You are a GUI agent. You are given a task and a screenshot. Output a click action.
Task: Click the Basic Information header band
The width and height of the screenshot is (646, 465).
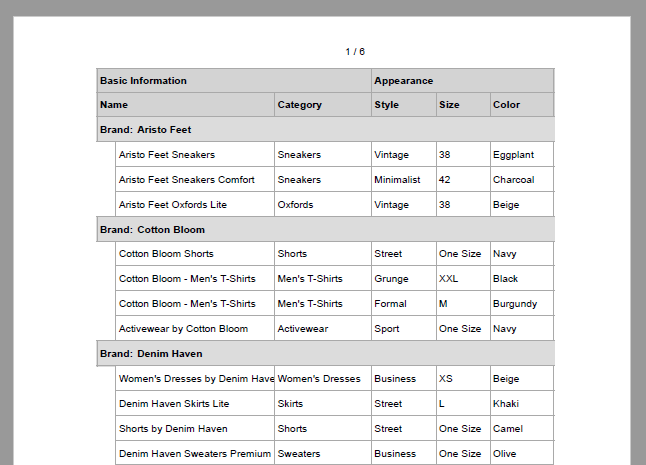233,81
